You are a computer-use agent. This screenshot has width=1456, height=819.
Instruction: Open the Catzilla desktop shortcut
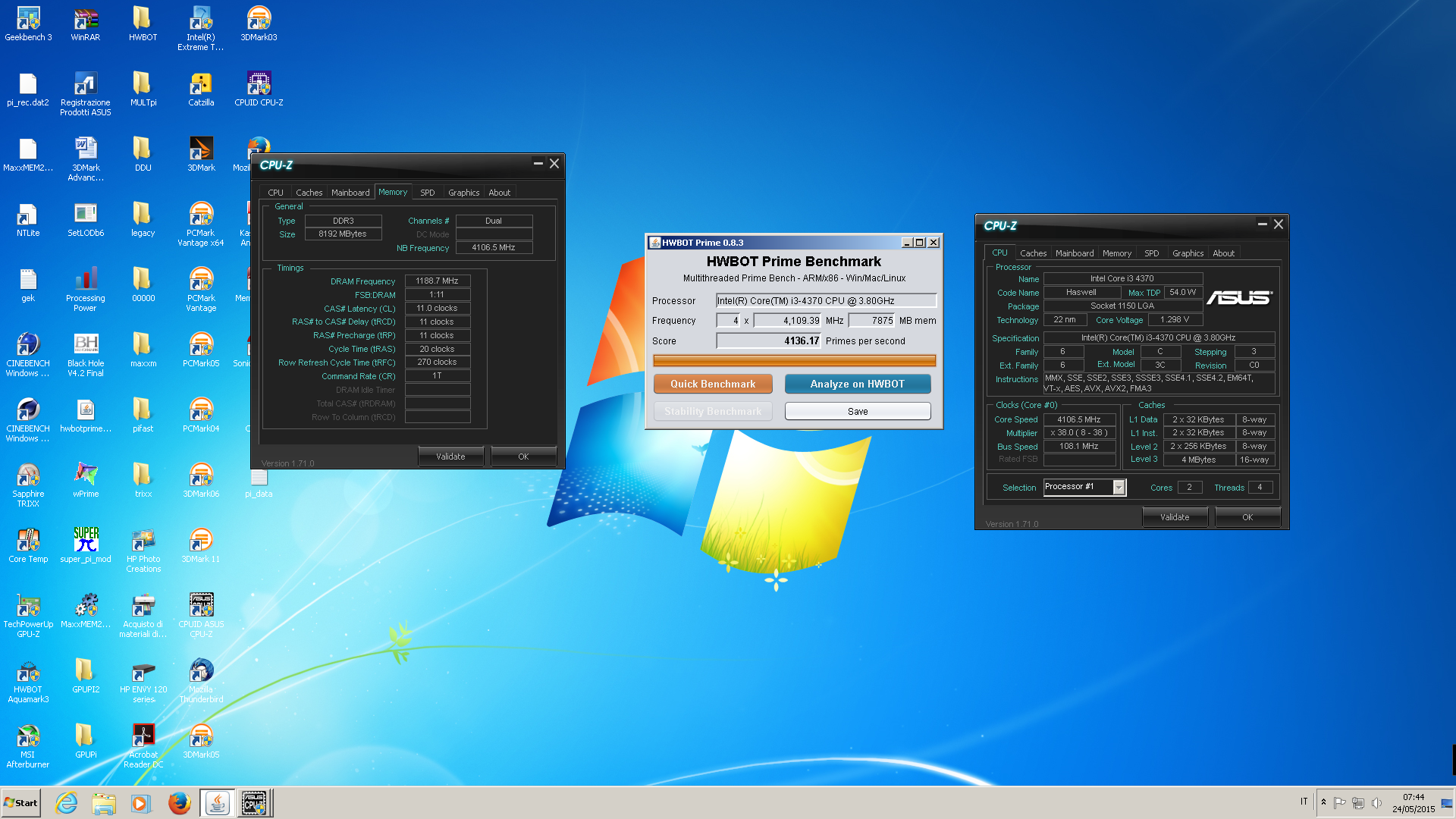(x=201, y=89)
